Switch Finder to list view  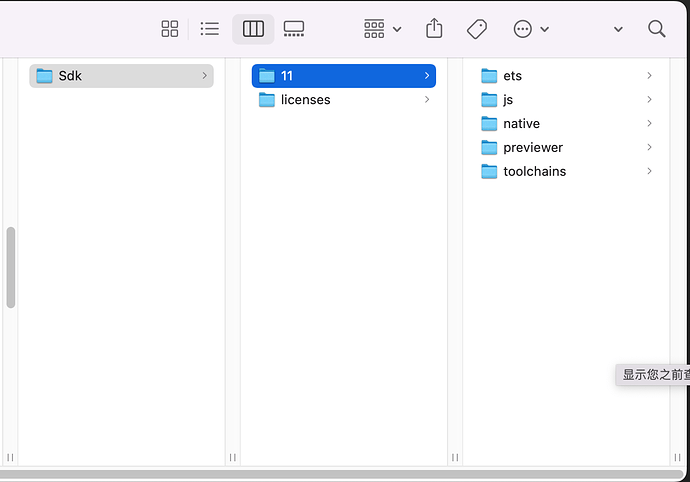pos(209,29)
